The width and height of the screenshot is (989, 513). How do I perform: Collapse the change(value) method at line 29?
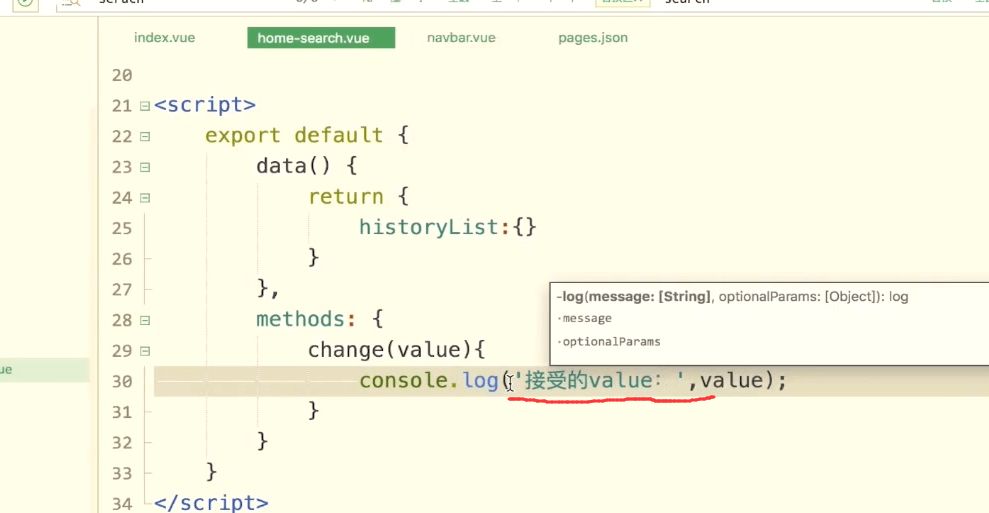(x=145, y=351)
